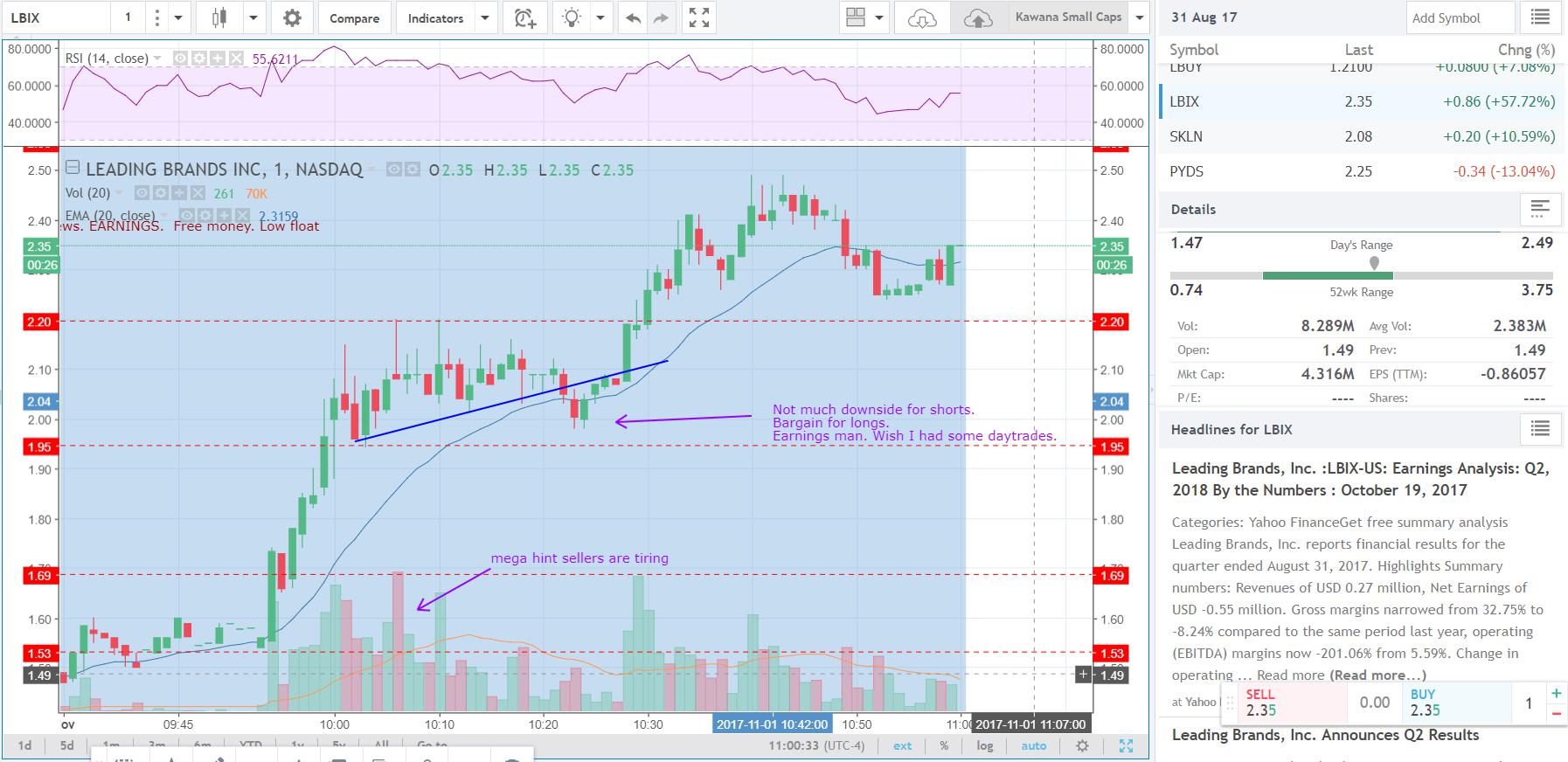Image resolution: width=1568 pixels, height=762 pixels.
Task: Click the Kawana Small Caps layout name
Action: tap(1068, 17)
